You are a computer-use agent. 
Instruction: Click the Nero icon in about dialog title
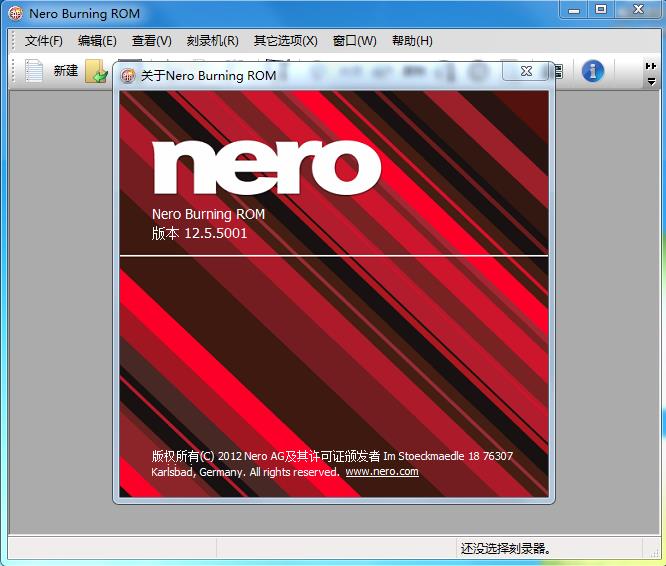pyautogui.click(x=128, y=76)
